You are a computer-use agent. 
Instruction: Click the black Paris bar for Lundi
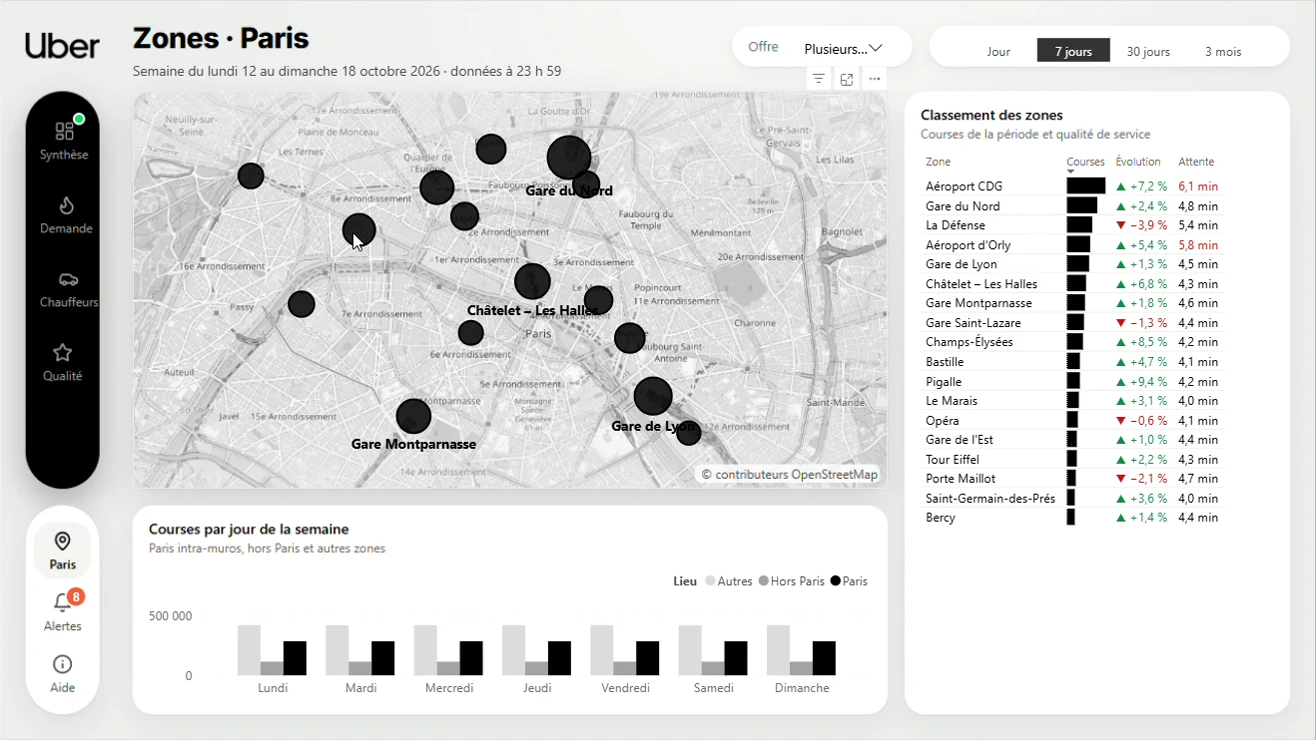(295, 658)
